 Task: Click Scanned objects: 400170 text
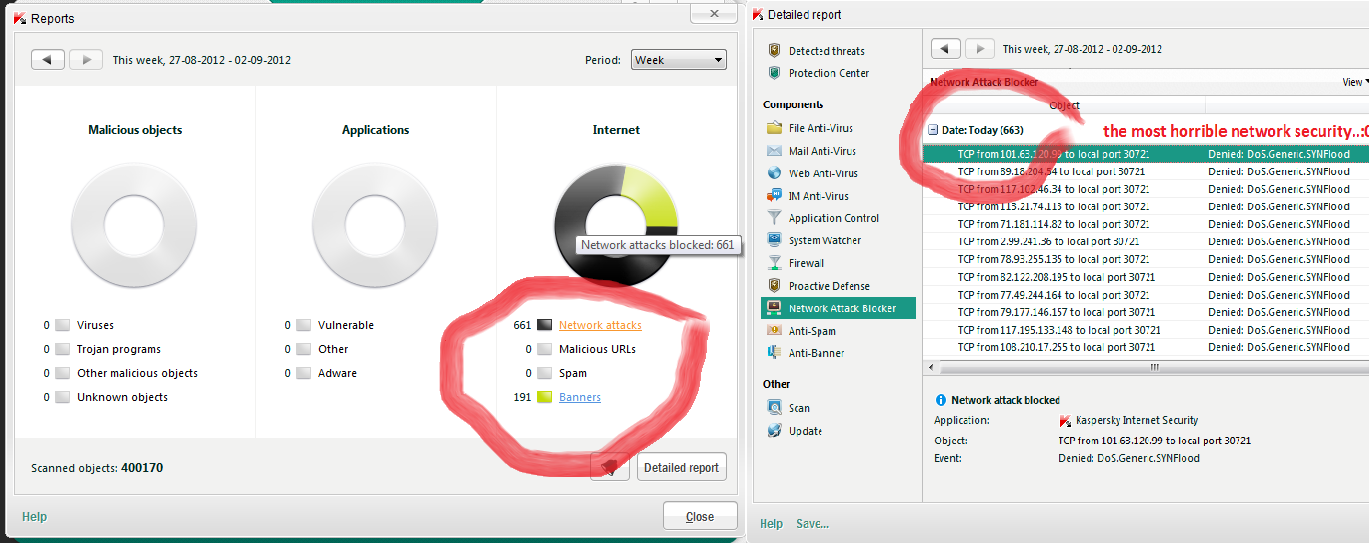coord(97,467)
